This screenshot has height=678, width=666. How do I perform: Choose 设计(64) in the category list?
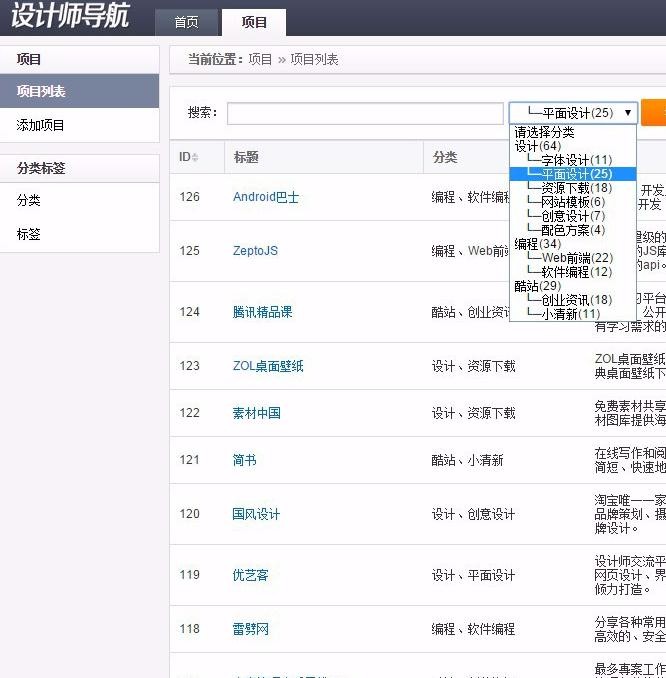(573, 146)
